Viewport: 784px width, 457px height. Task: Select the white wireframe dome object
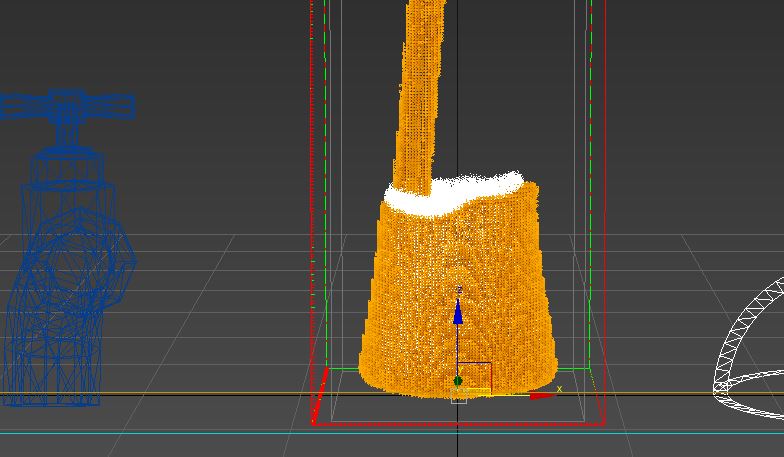click(x=748, y=346)
